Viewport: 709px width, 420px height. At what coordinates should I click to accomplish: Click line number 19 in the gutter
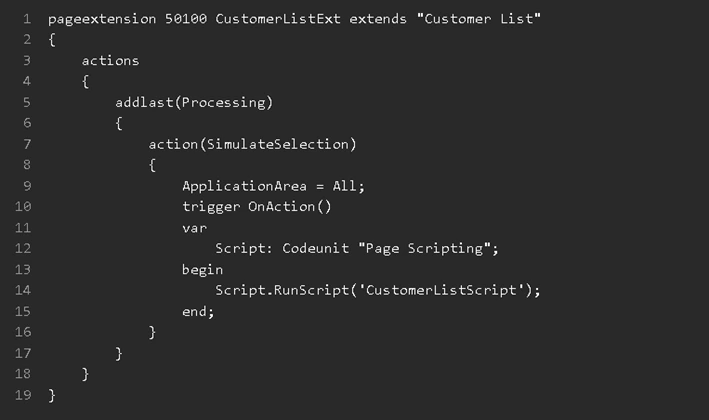pos(24,395)
